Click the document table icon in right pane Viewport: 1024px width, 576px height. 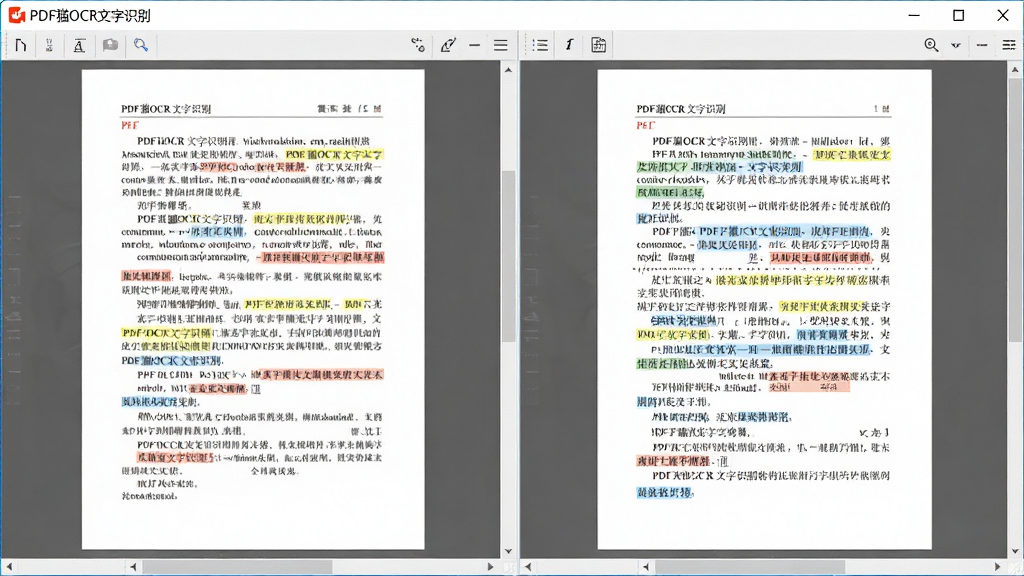point(598,44)
